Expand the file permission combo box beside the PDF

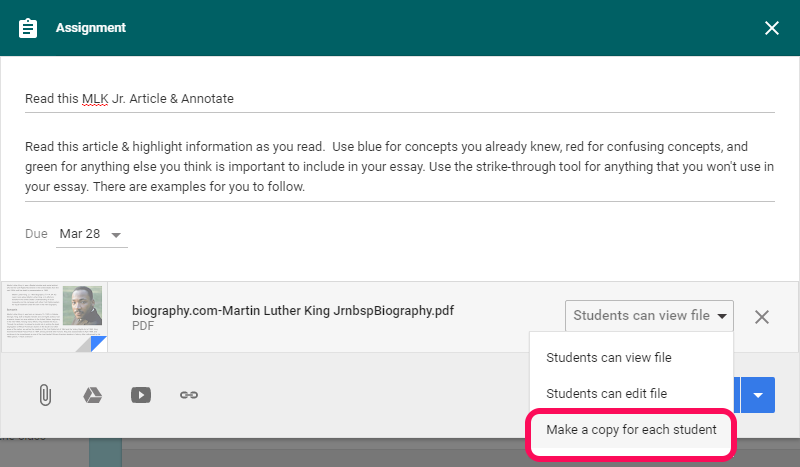[x=649, y=316]
